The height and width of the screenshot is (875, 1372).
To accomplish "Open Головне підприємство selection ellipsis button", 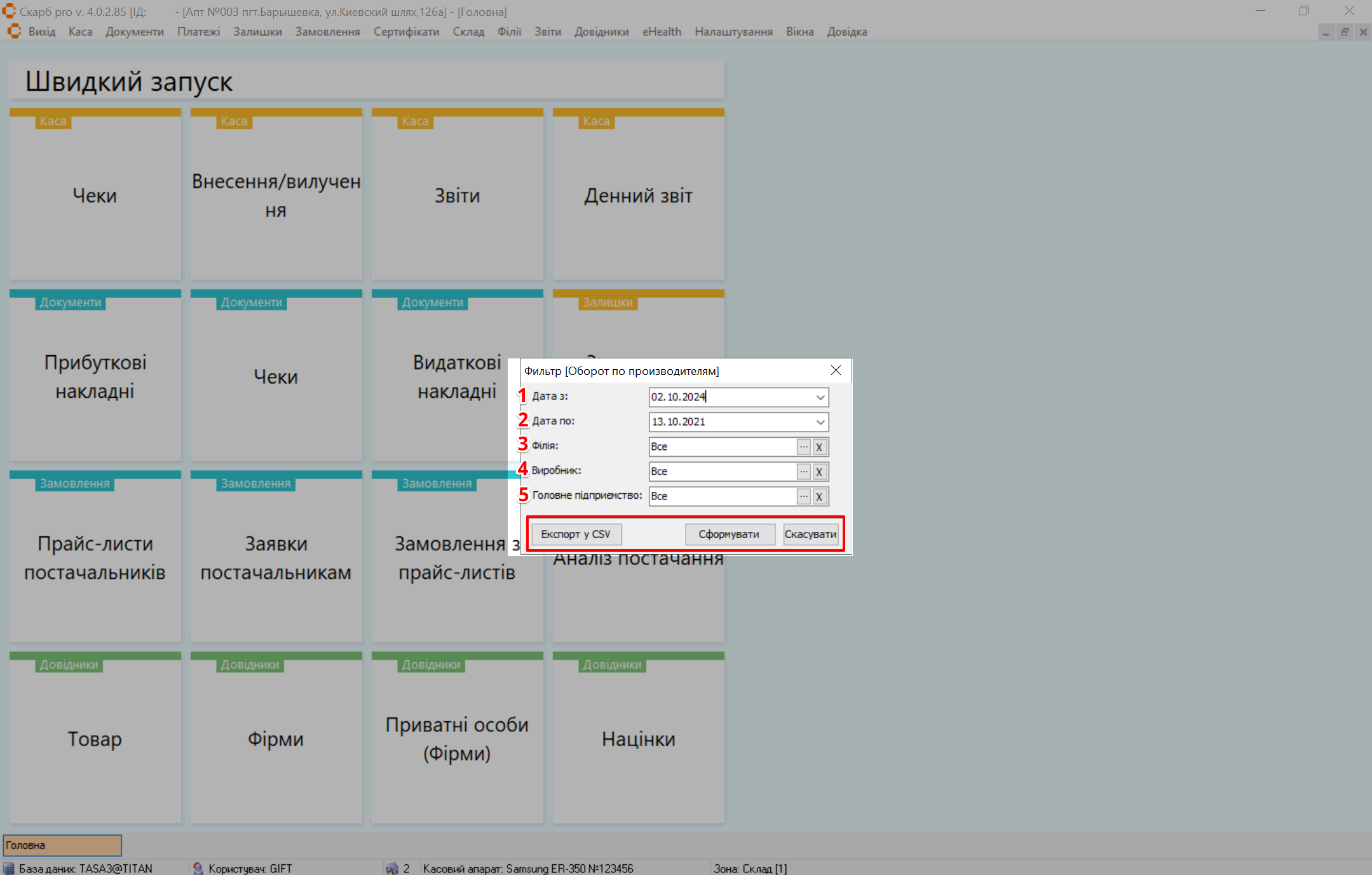I will pyautogui.click(x=803, y=496).
